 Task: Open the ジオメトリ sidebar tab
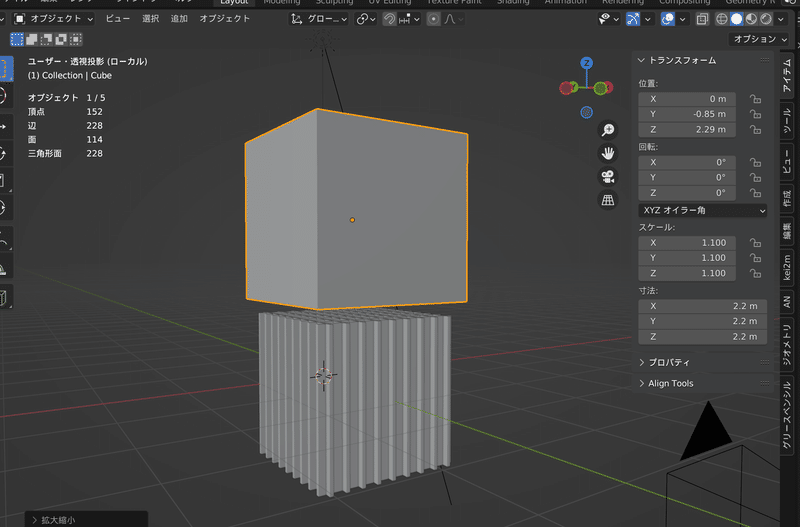[787, 345]
